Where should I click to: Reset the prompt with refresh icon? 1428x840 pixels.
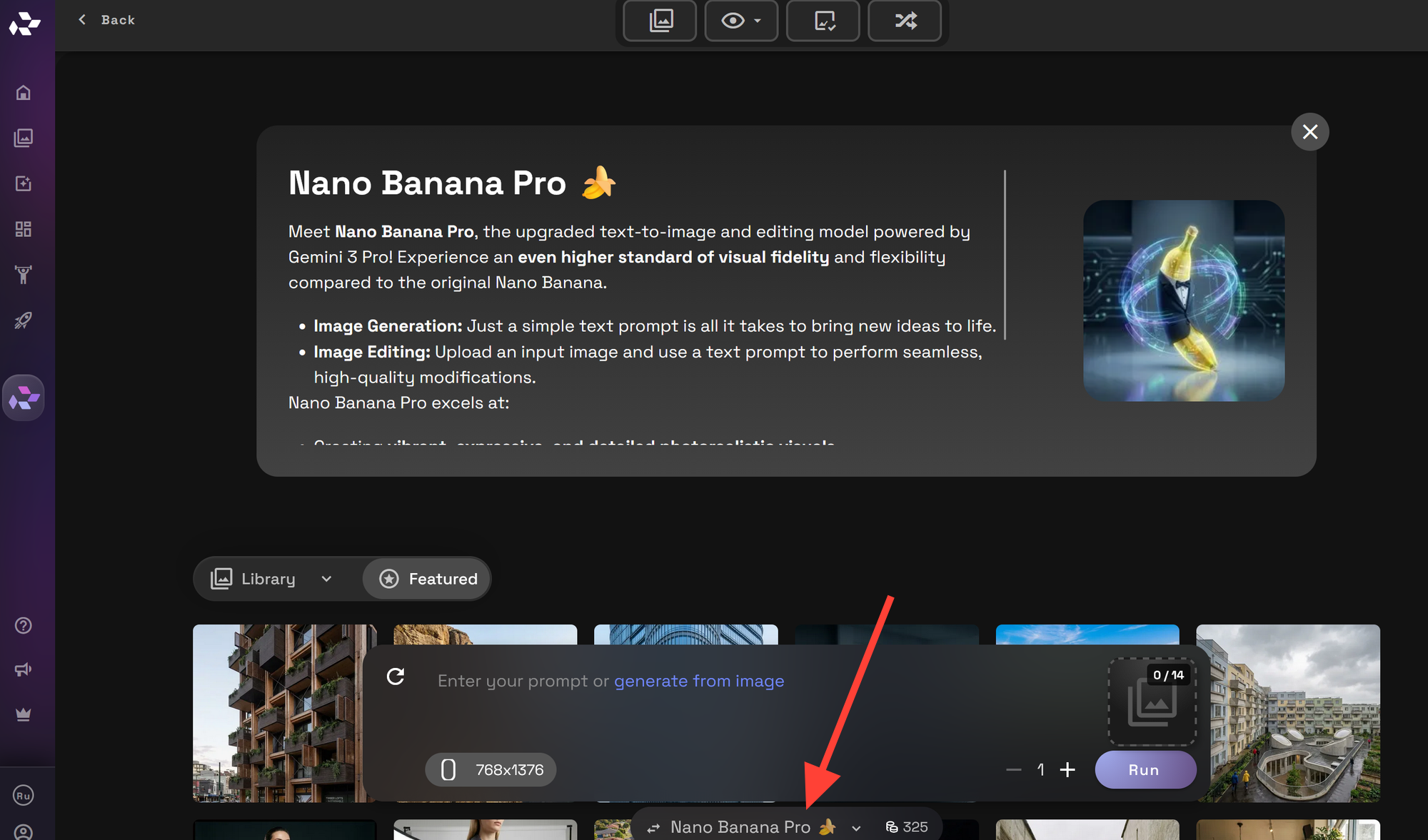396,677
